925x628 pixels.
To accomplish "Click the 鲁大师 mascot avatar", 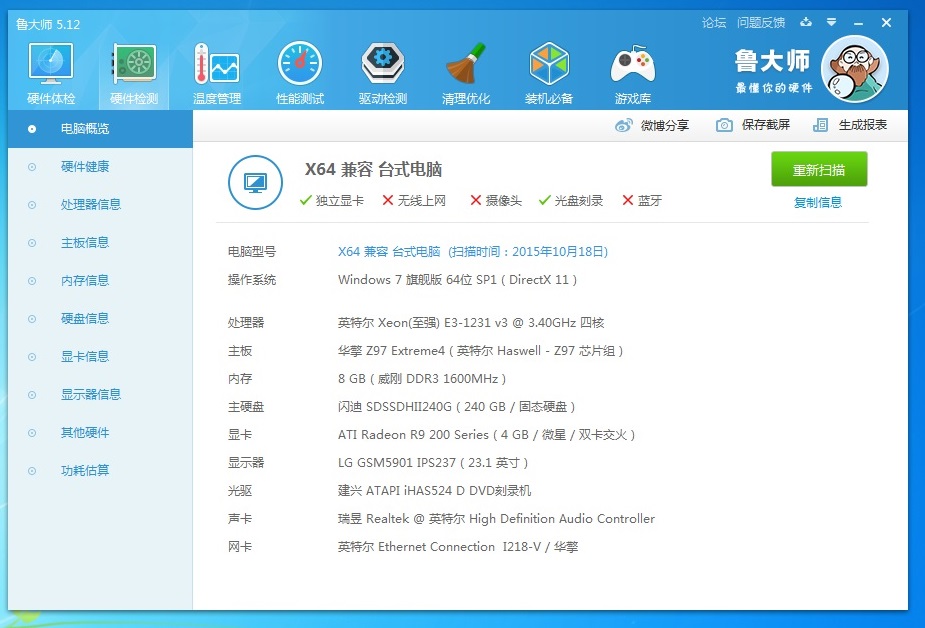I will [855, 69].
